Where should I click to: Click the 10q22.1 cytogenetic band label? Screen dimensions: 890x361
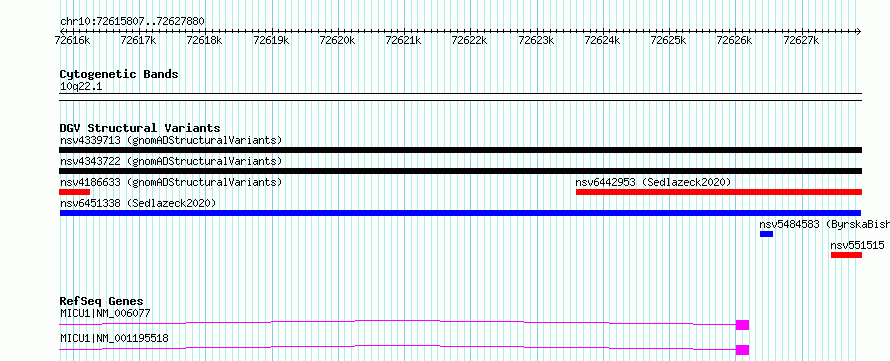(81, 87)
